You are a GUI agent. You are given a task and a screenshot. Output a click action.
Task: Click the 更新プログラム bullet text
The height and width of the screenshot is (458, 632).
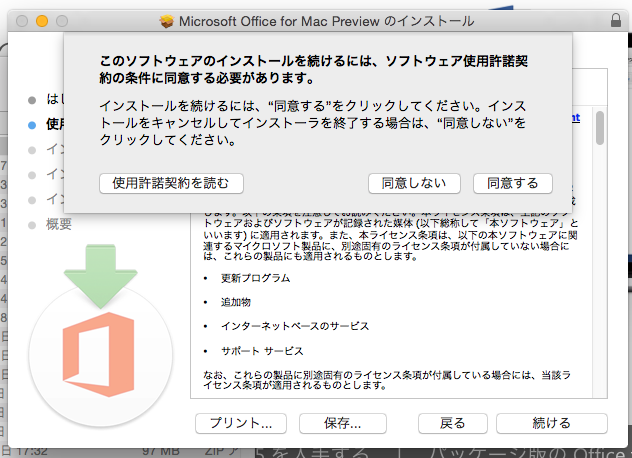click(256, 278)
